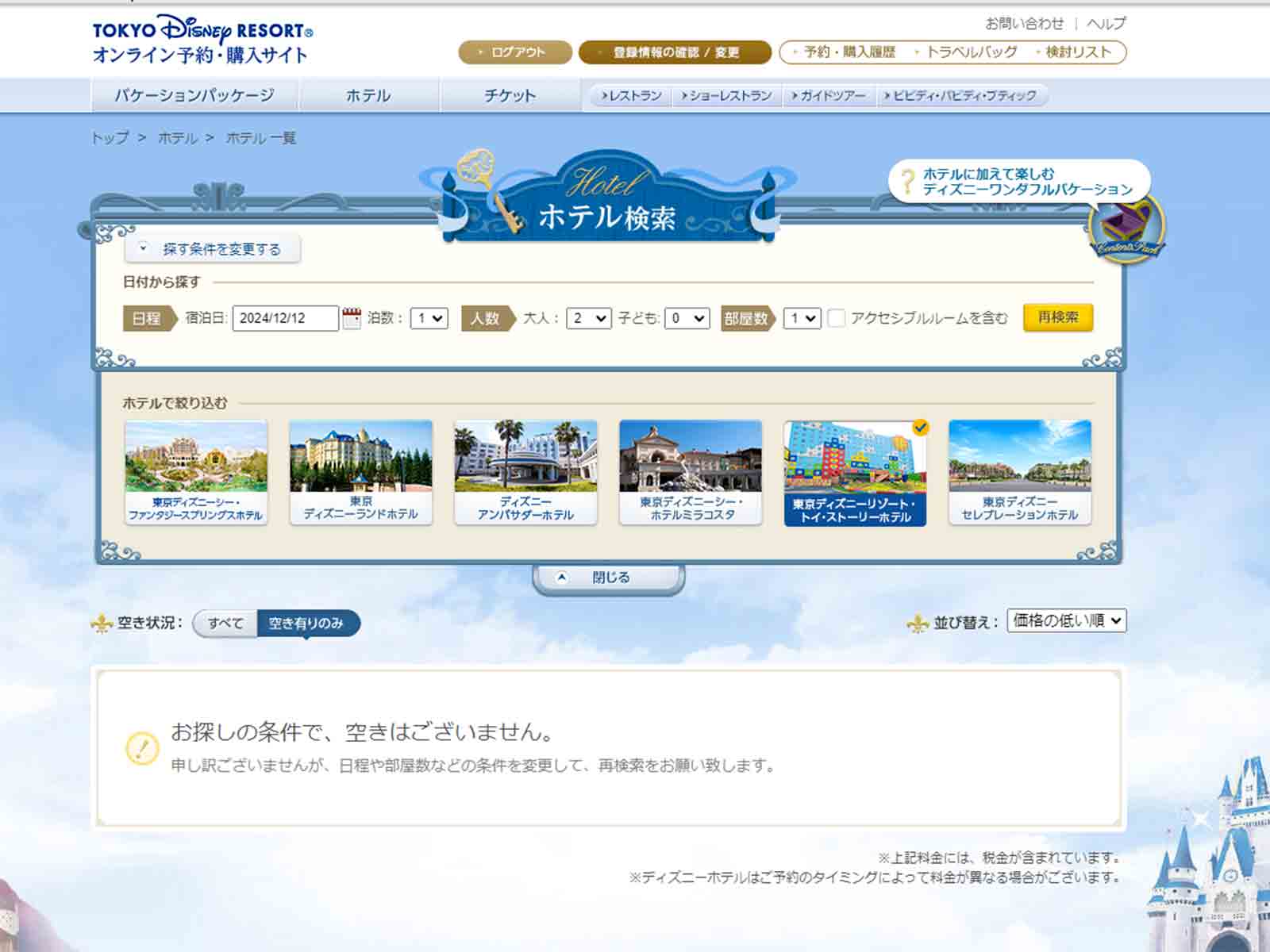Select the Fantasy Springs Hotel thumbnail
Viewport: 1270px width, 952px height.
[196, 472]
